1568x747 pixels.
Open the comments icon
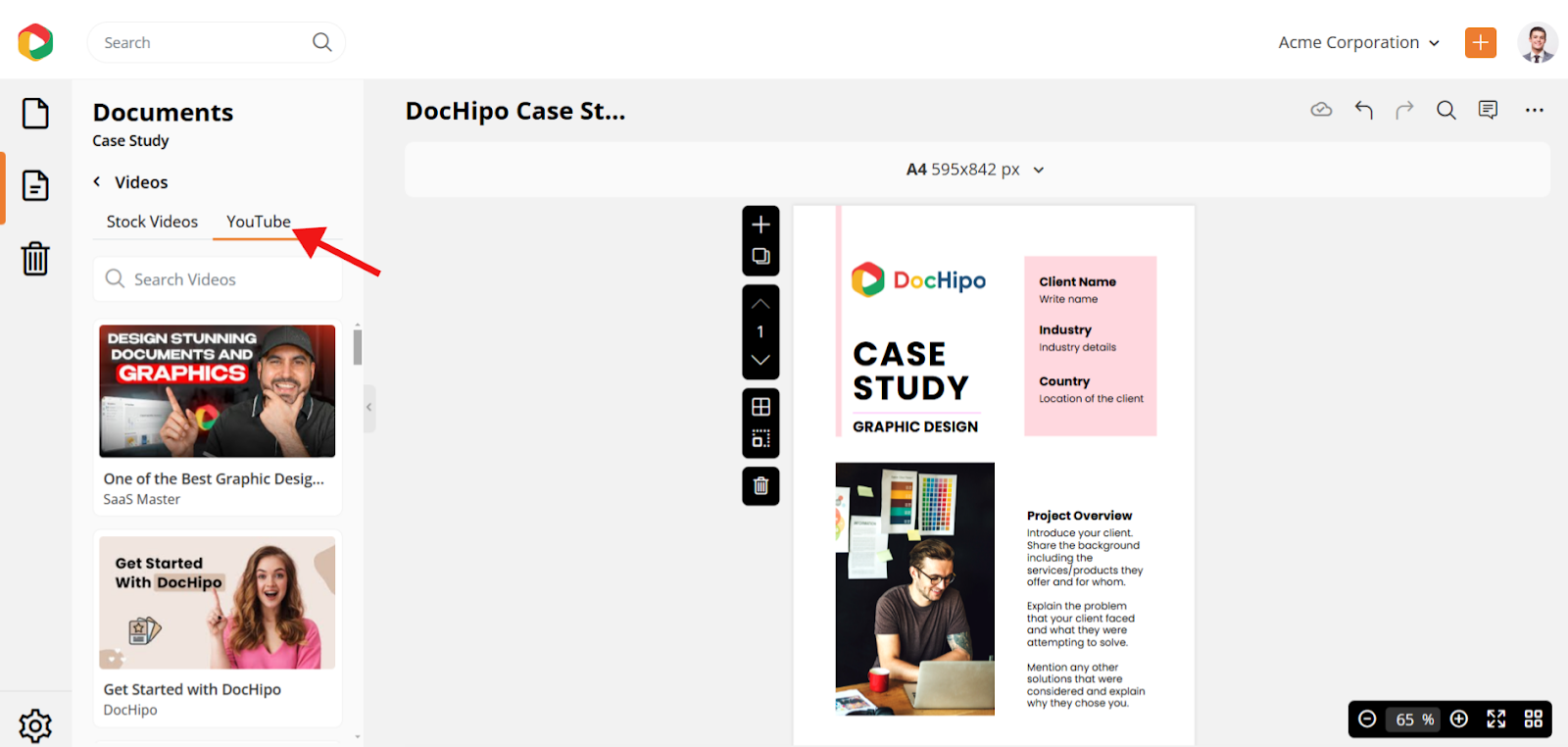1488,110
